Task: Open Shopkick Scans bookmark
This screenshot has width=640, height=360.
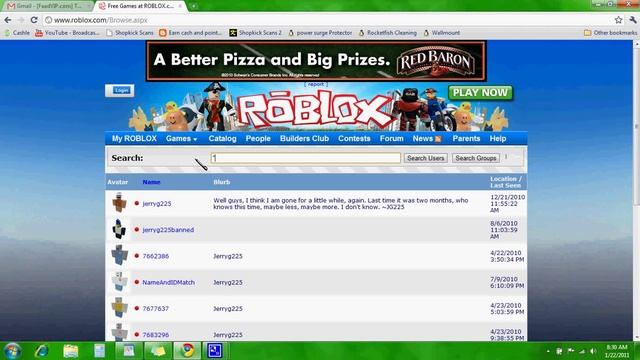Action: pyautogui.click(x=130, y=33)
